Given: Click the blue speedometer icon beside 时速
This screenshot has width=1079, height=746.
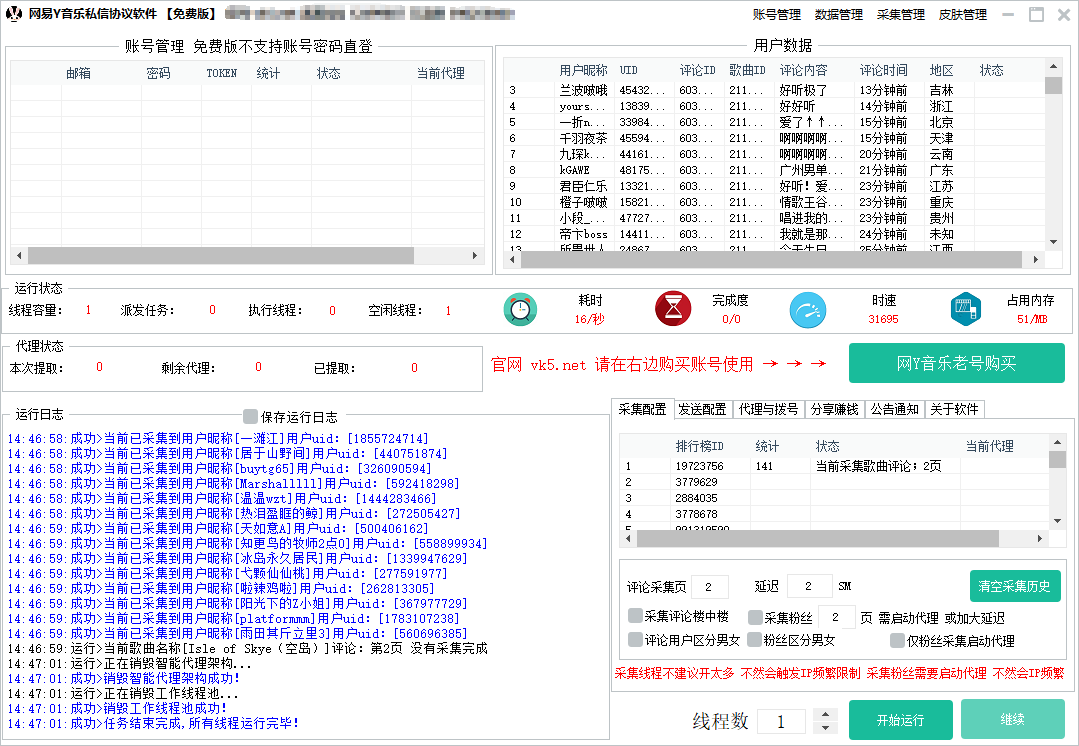Looking at the screenshot, I should pos(808,309).
